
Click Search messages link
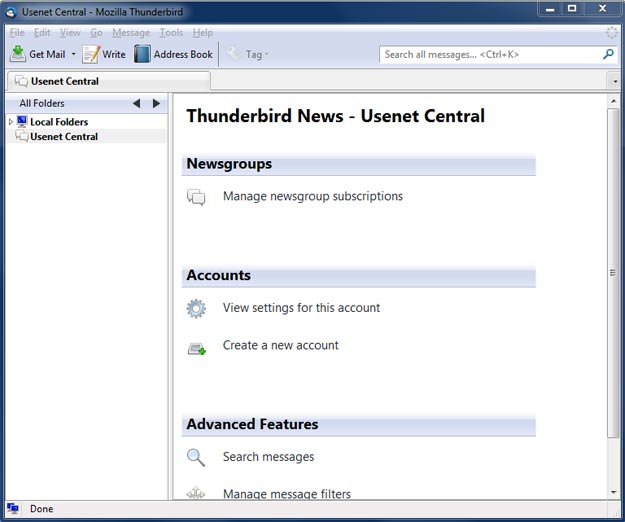pos(268,457)
